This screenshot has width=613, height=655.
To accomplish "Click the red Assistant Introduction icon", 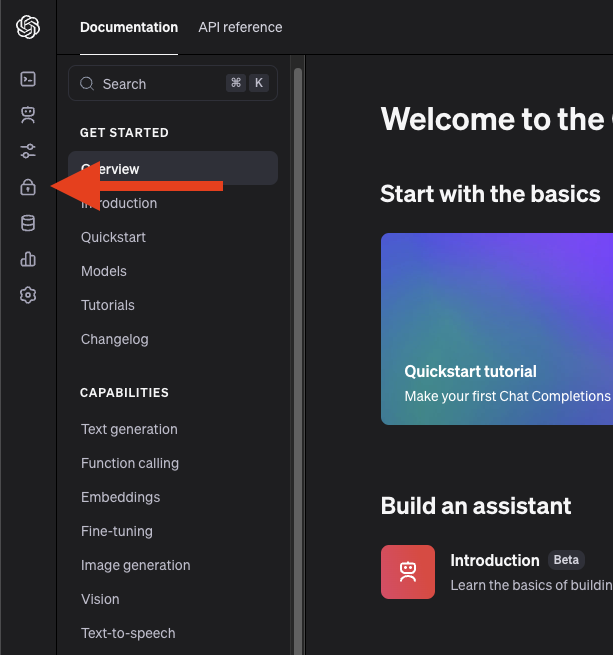I will [408, 572].
